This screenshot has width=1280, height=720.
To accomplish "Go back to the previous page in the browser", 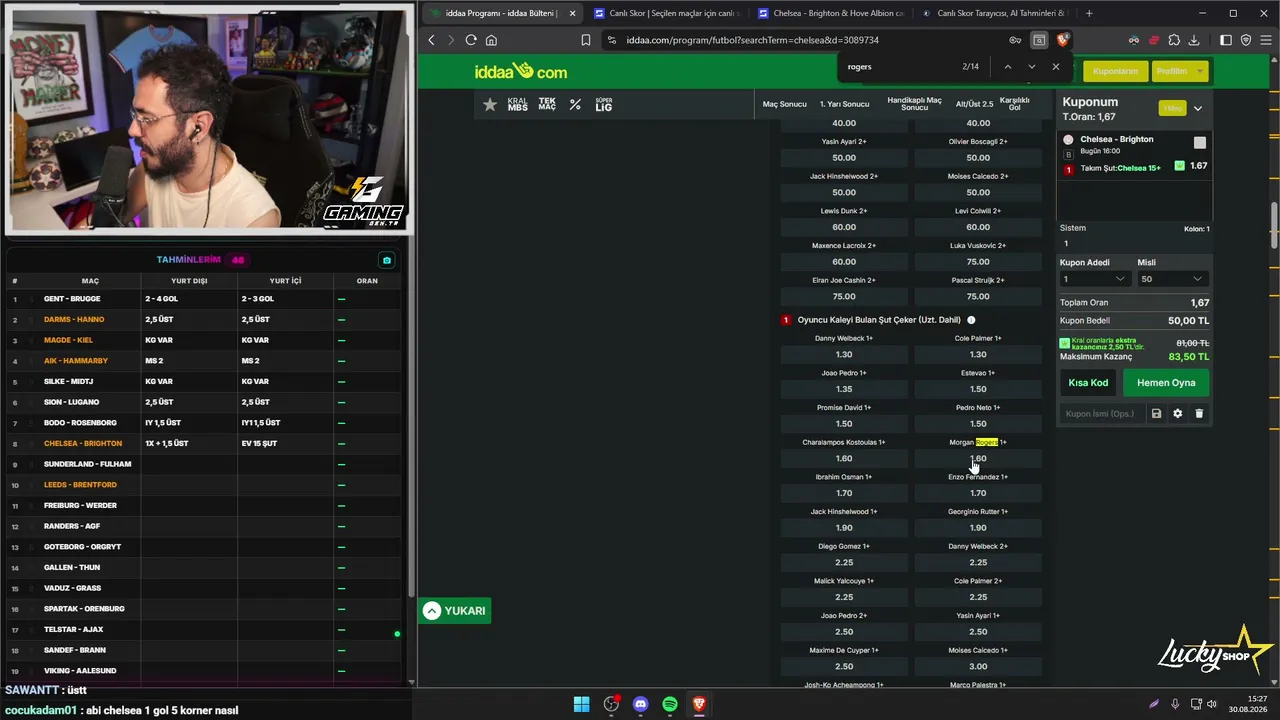I will click(432, 40).
